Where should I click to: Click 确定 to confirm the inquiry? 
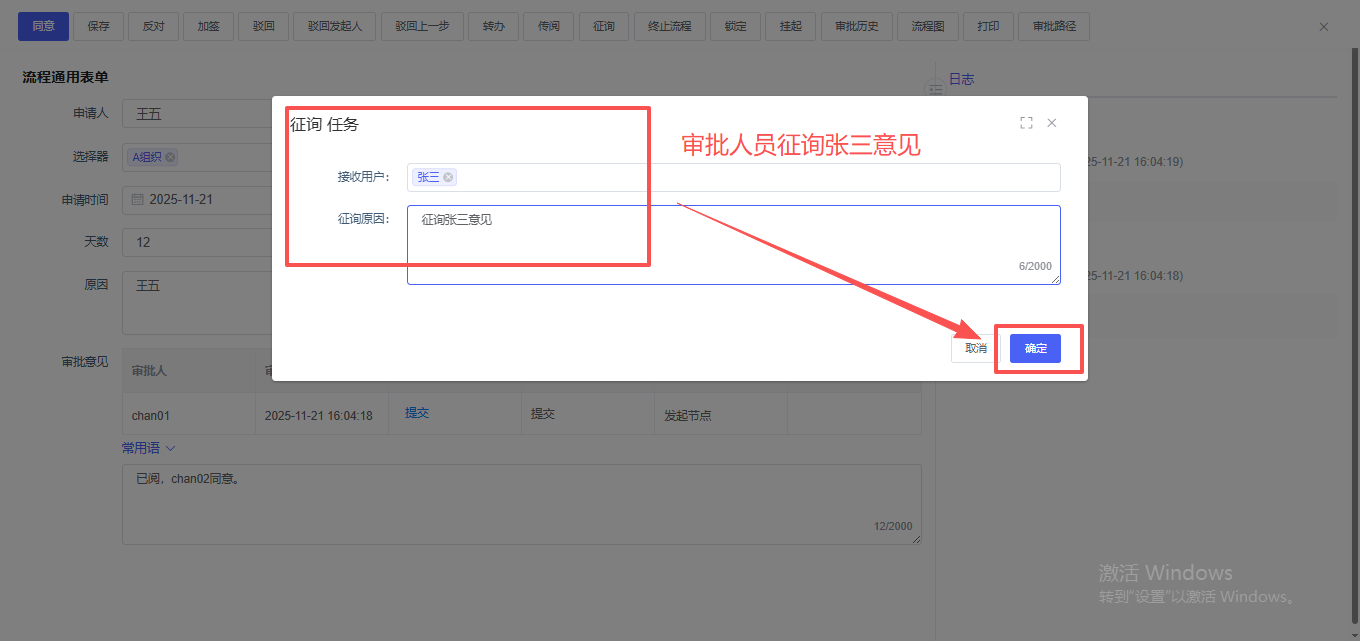click(x=1035, y=348)
